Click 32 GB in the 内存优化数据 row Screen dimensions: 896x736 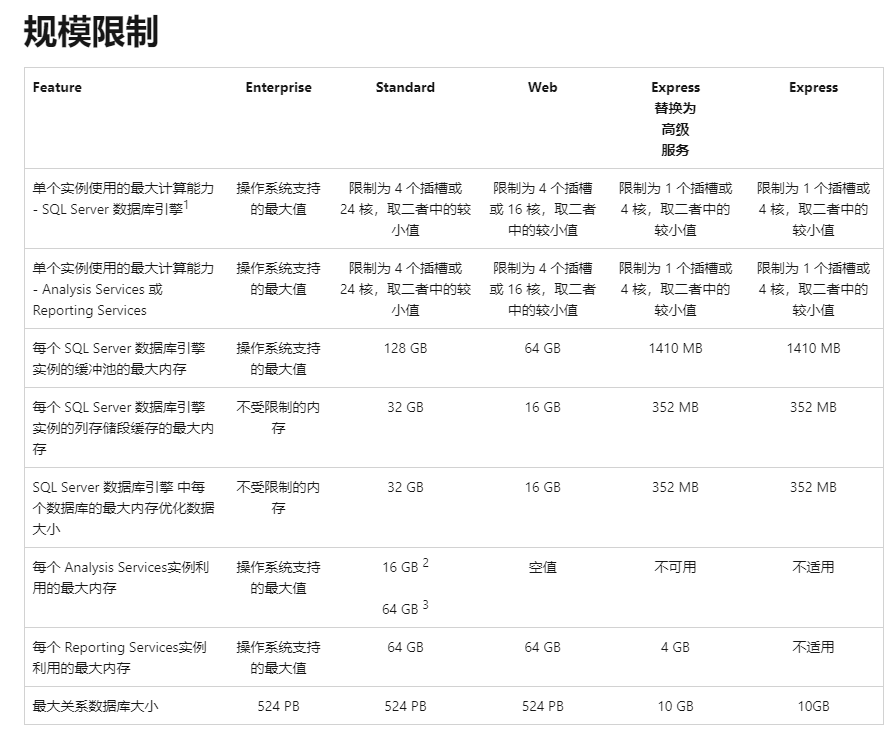405,487
